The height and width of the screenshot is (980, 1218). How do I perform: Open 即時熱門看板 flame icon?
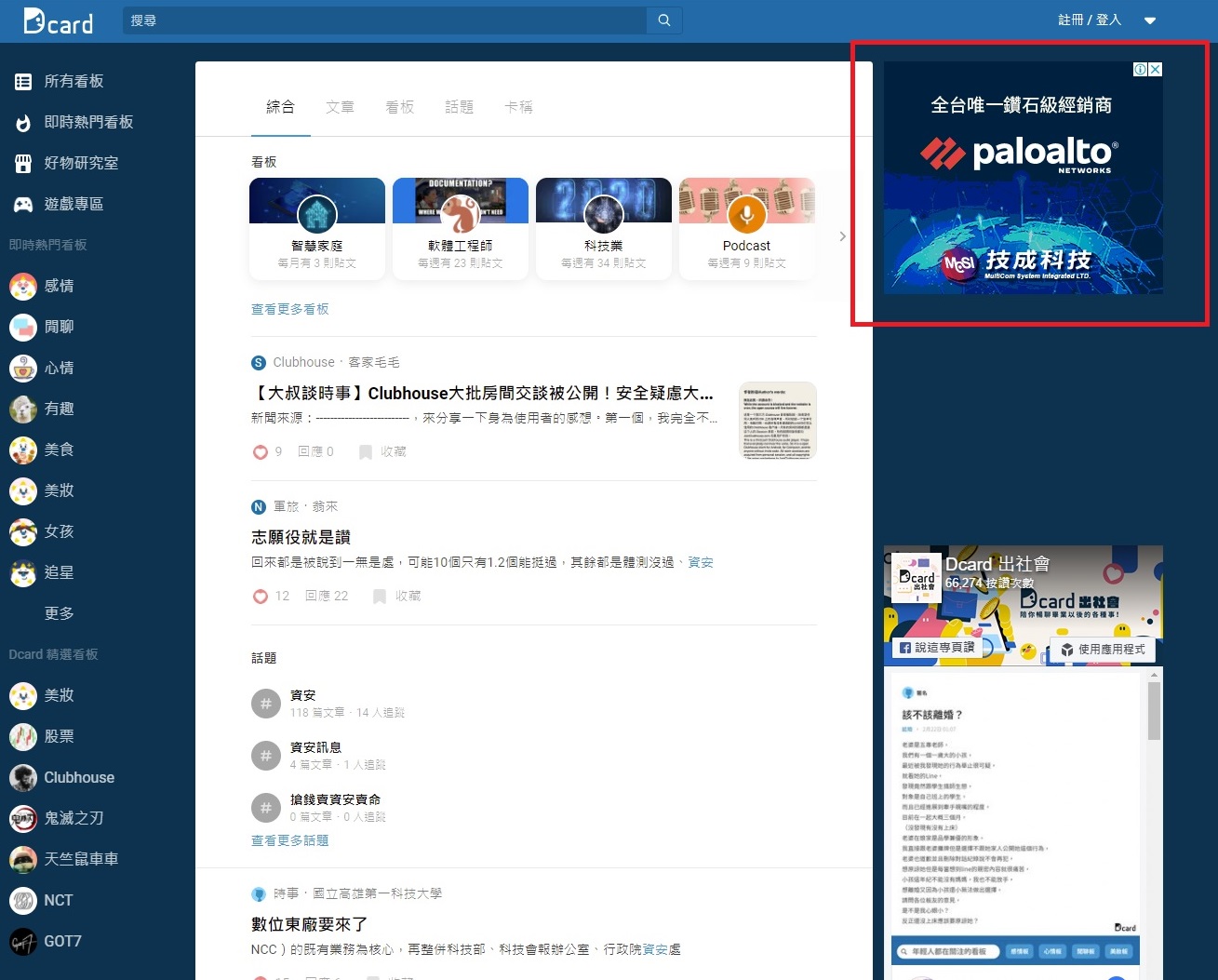pos(23,123)
